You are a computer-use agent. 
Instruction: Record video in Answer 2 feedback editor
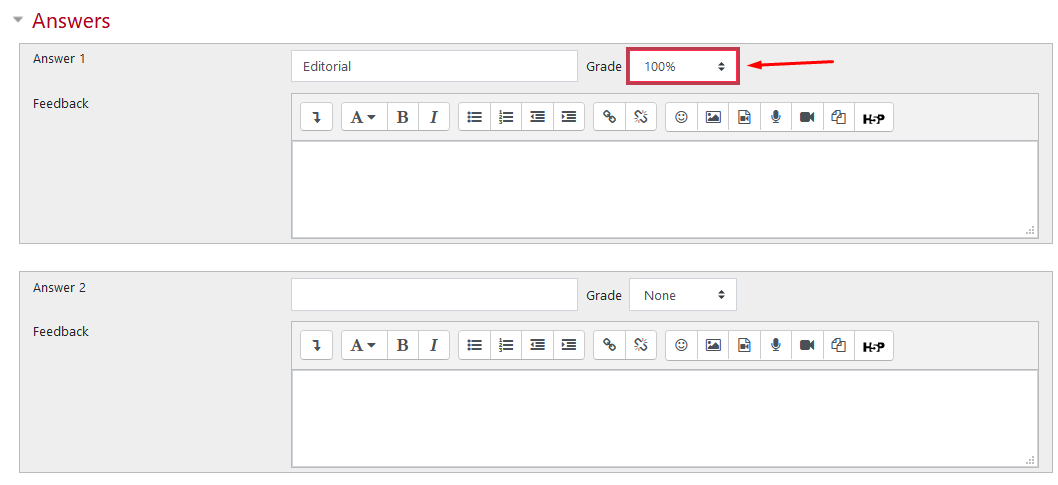click(807, 345)
